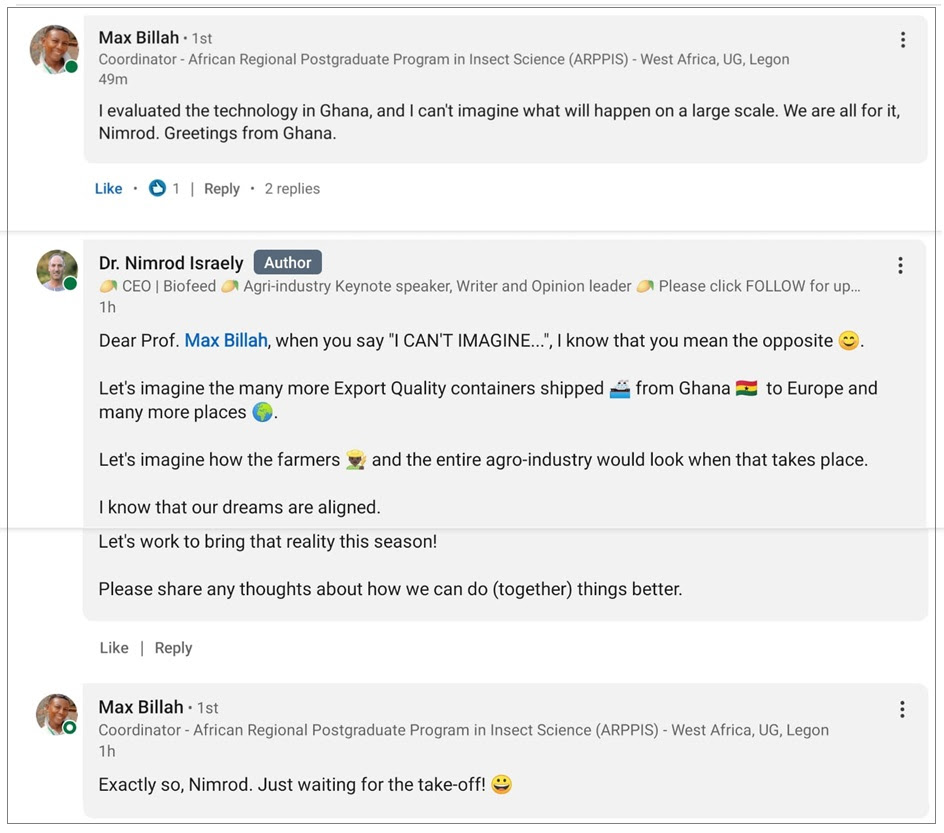
Task: Expand the 2 replies thread
Action: [x=292, y=188]
